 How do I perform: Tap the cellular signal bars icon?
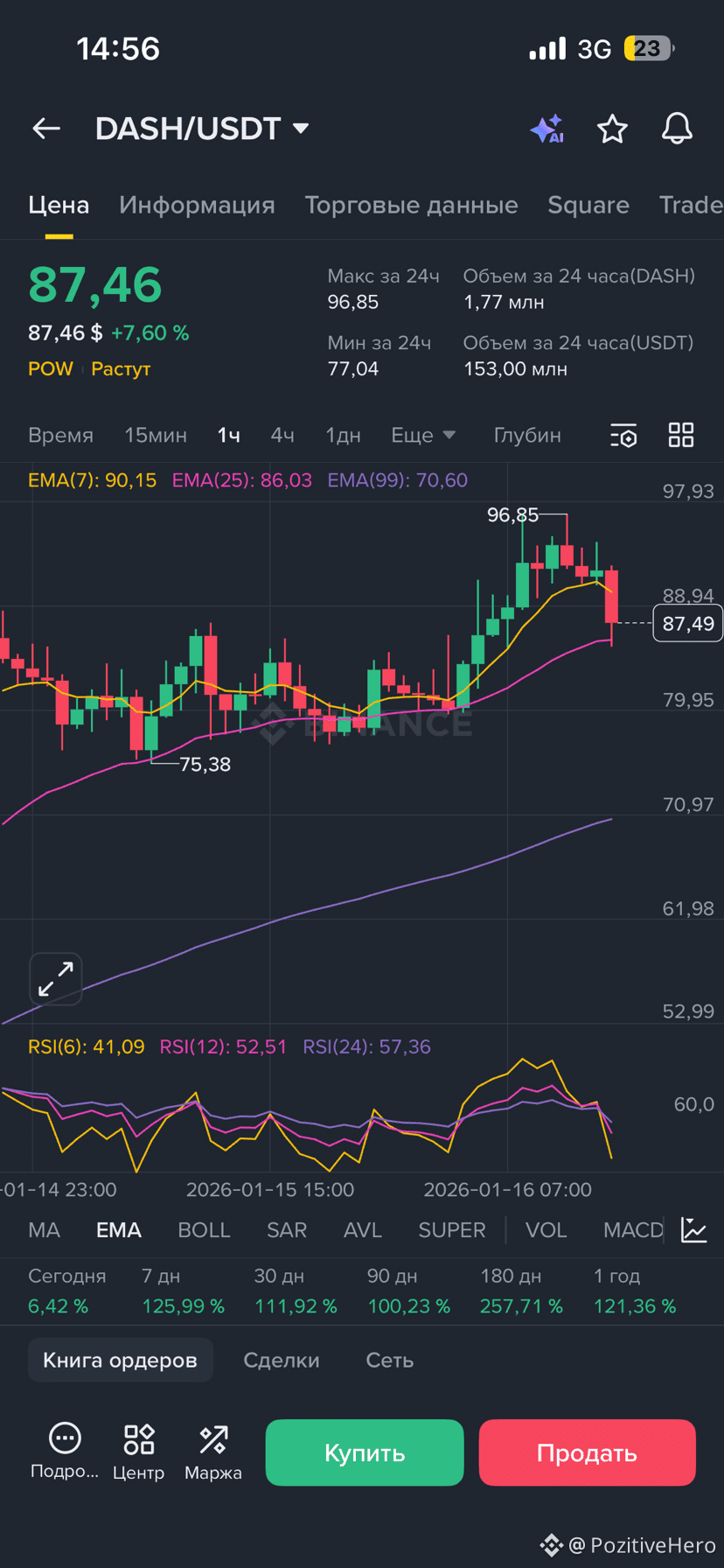tap(547, 49)
